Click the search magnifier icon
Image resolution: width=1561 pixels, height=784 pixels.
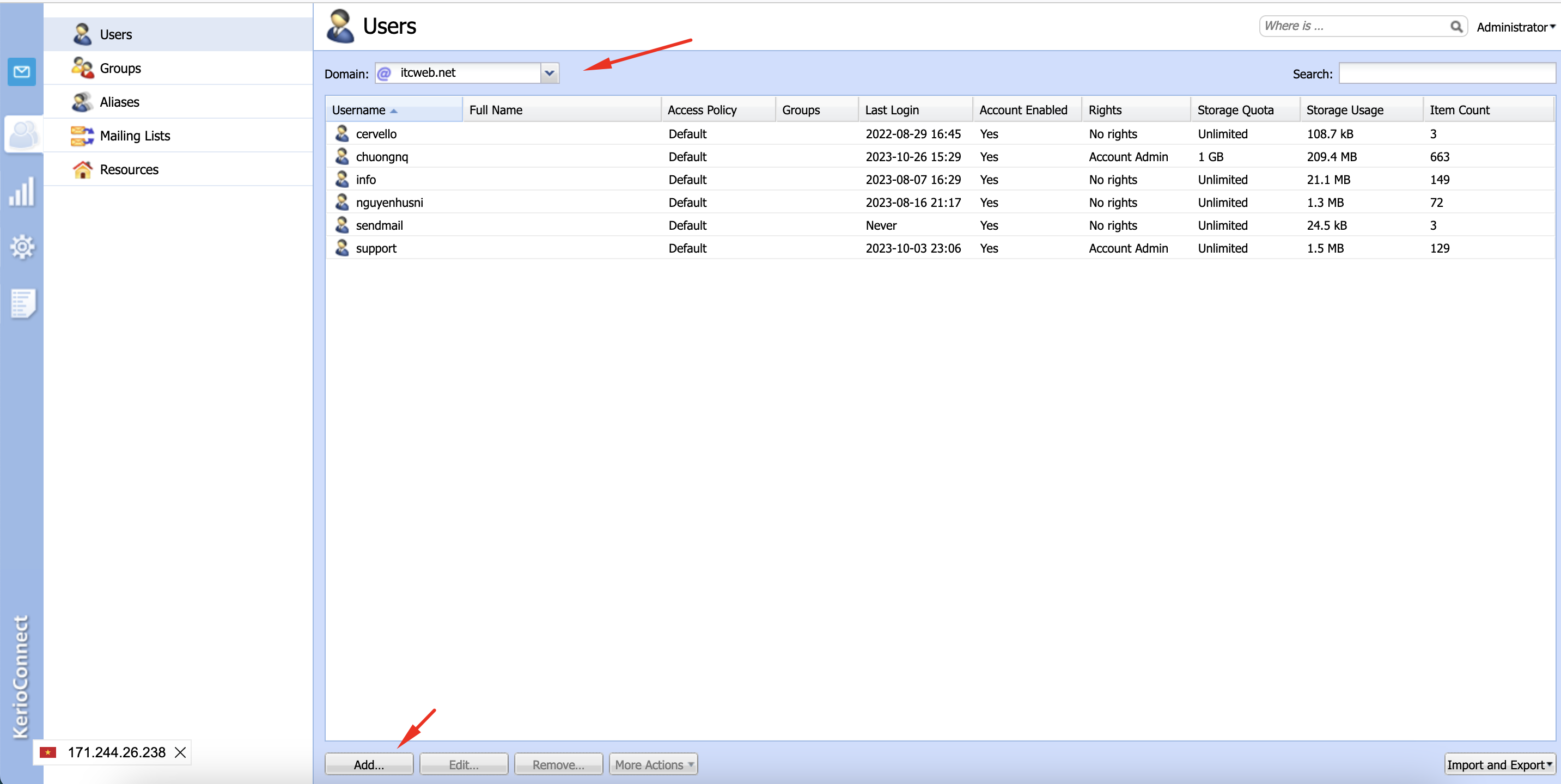tap(1455, 27)
